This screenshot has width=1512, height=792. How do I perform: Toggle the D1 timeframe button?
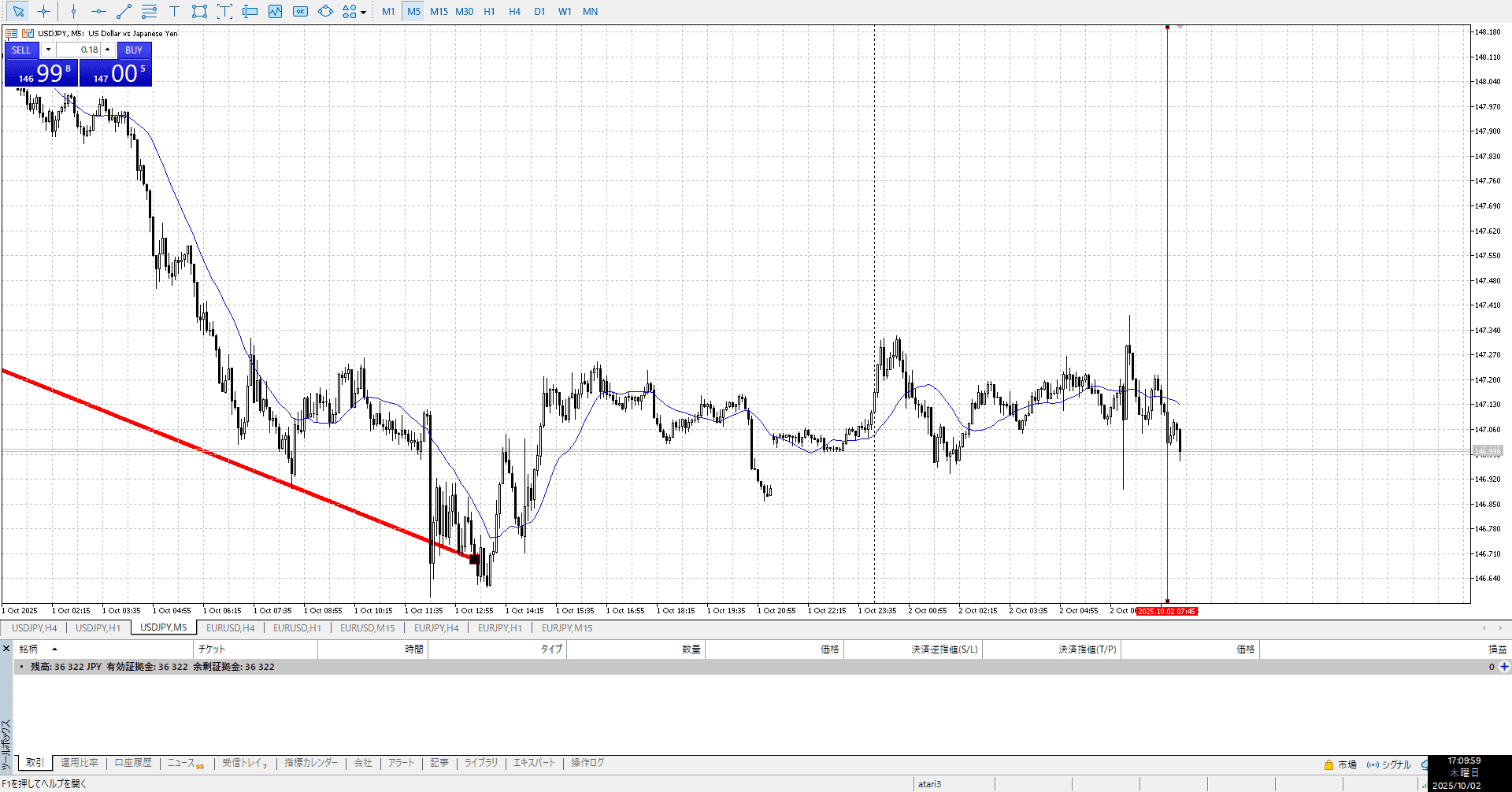coord(539,12)
